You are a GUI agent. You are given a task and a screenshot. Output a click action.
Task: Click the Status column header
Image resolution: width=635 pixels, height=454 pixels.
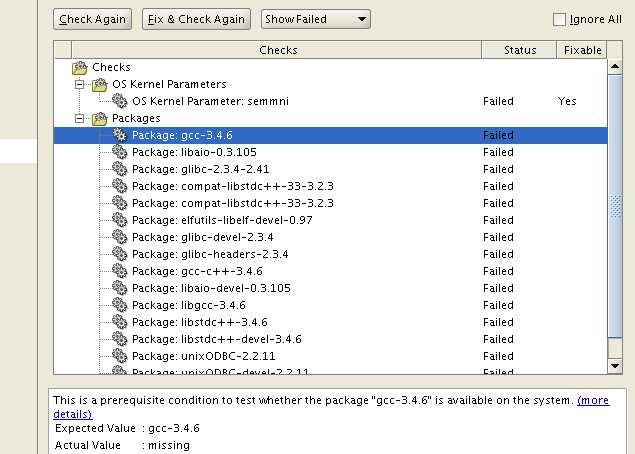click(519, 50)
